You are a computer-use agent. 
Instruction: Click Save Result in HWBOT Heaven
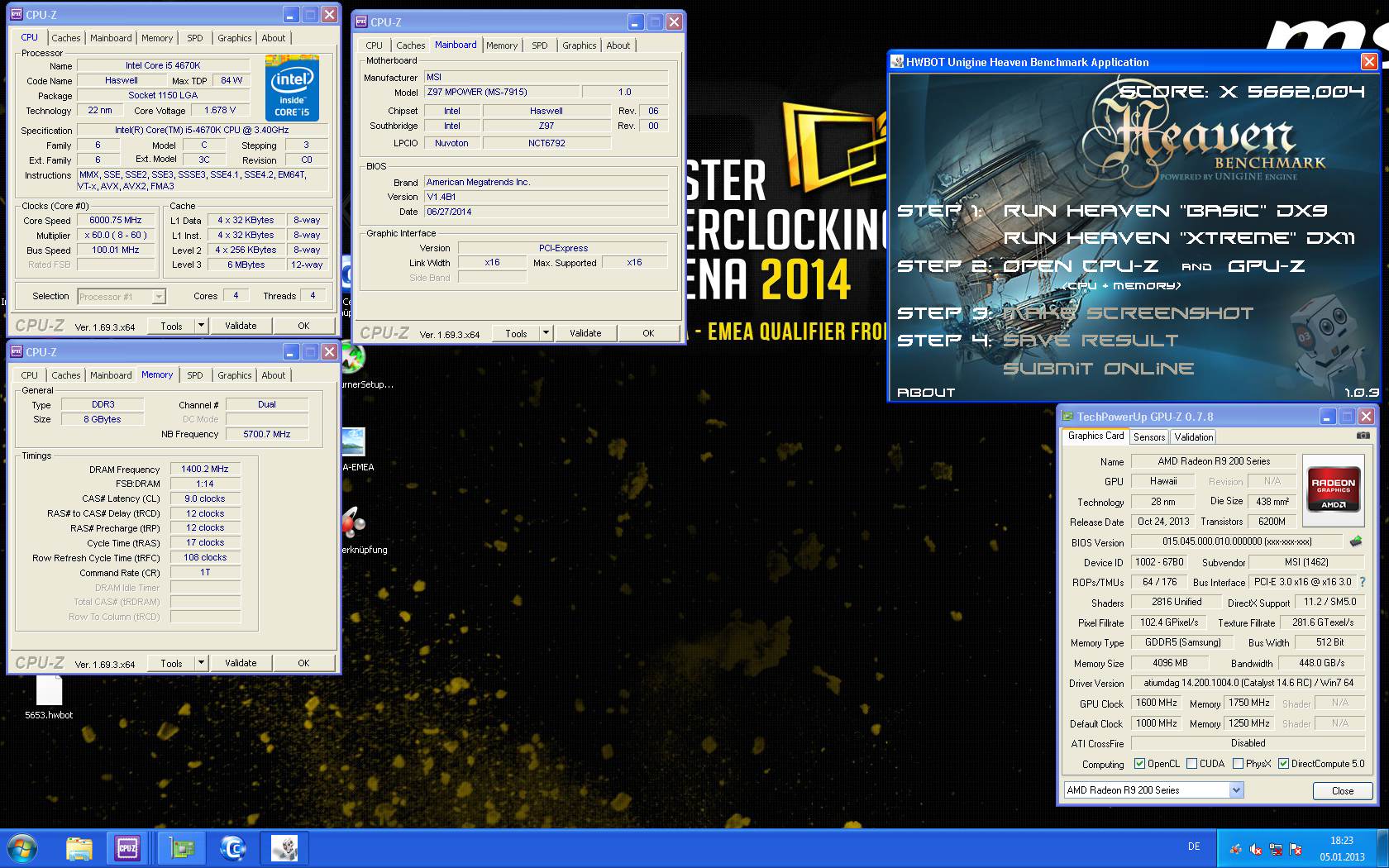[x=1091, y=341]
